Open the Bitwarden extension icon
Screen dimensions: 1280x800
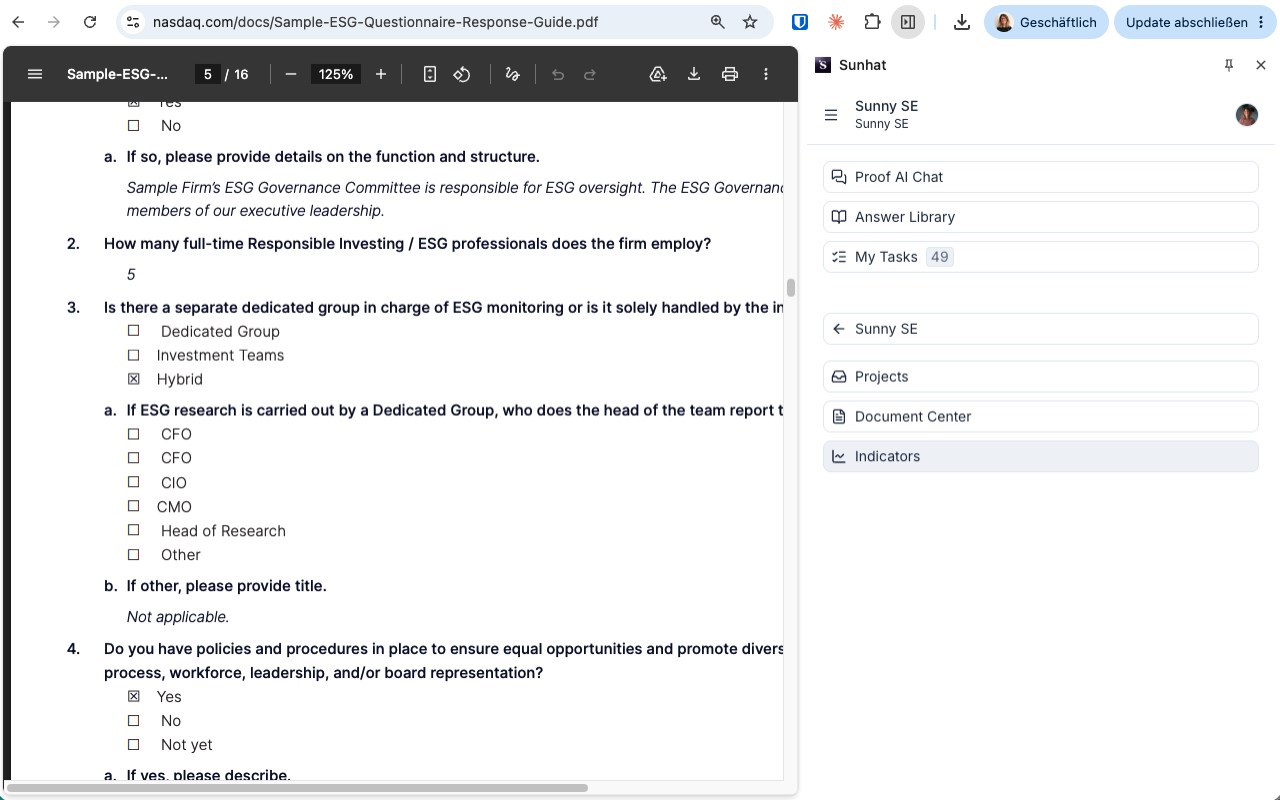[800, 22]
